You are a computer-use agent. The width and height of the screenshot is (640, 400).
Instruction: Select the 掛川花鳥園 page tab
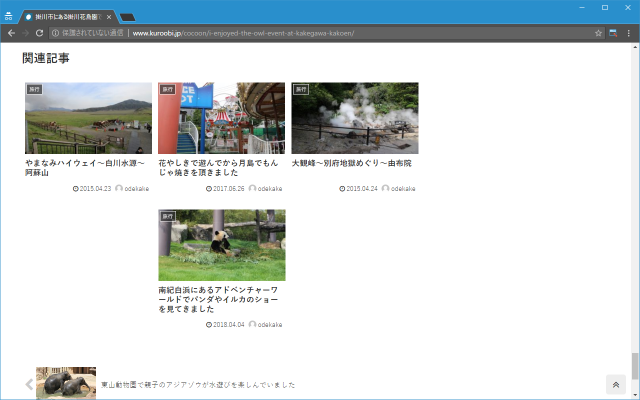(x=65, y=16)
